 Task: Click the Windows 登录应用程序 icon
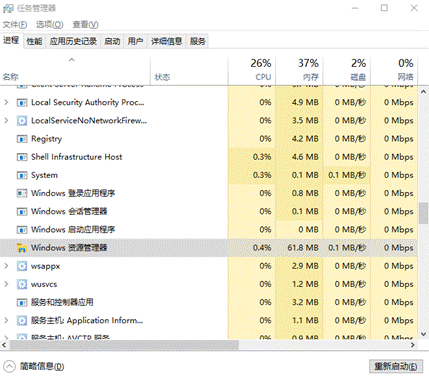coord(22,193)
